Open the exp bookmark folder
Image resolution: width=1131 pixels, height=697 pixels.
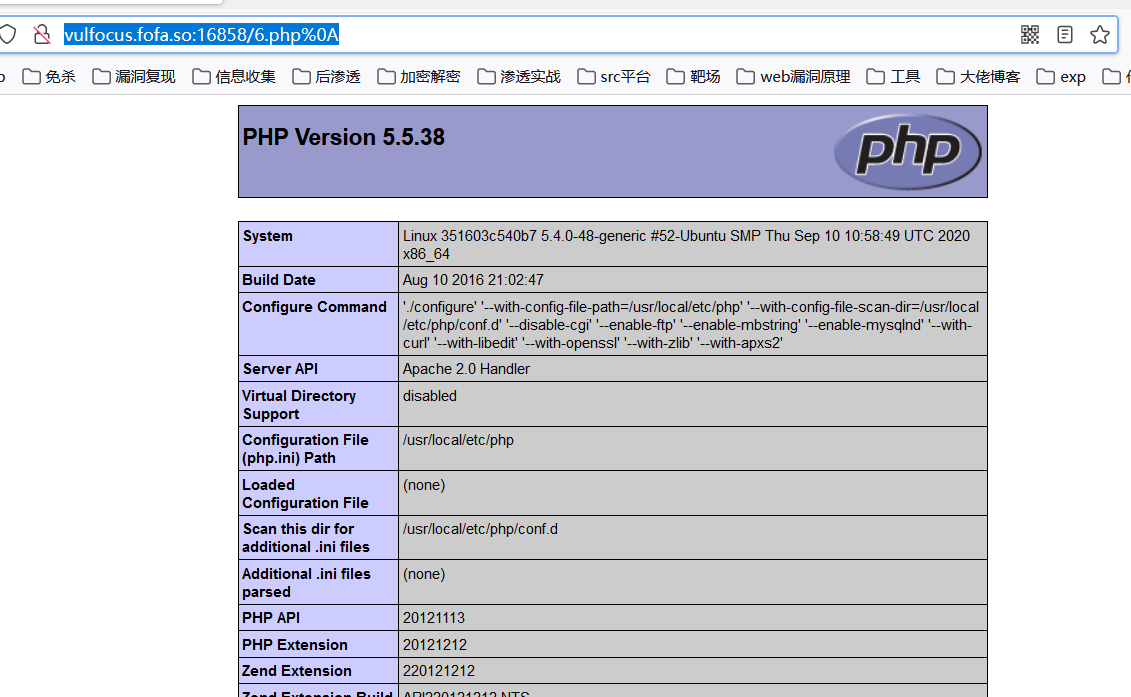(1061, 76)
